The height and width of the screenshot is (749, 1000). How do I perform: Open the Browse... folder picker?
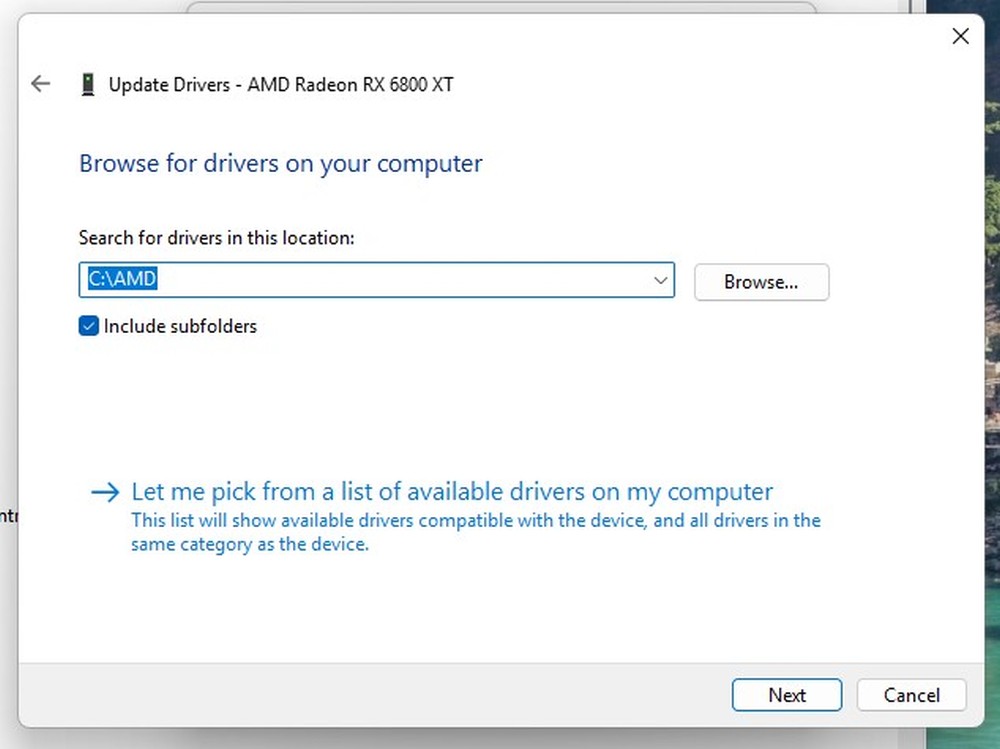point(761,282)
